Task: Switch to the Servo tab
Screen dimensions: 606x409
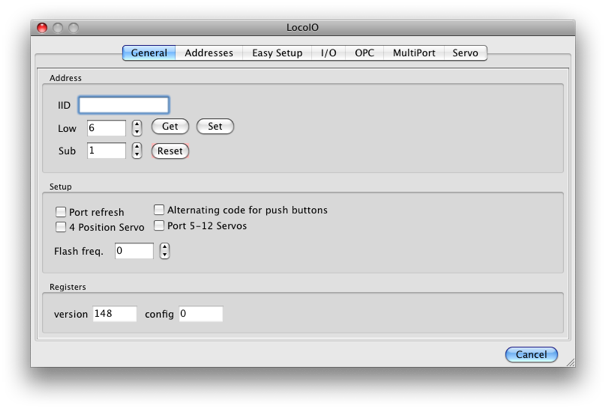Action: pos(465,53)
